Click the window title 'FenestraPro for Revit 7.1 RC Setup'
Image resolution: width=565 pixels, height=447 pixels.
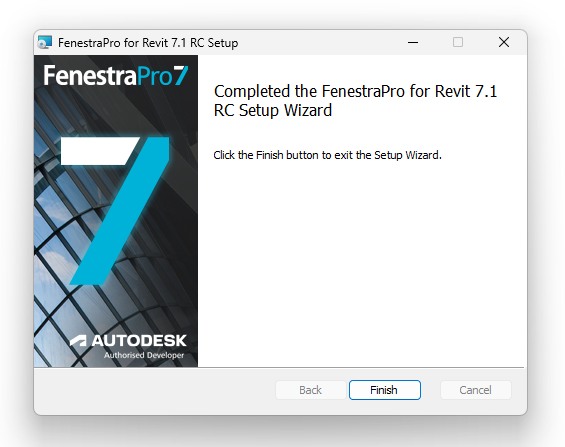click(x=148, y=43)
